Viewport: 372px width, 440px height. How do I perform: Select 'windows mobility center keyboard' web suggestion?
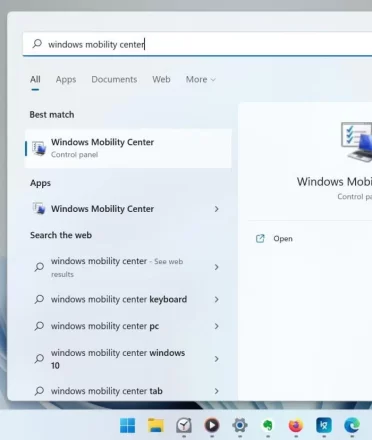pyautogui.click(x=128, y=299)
